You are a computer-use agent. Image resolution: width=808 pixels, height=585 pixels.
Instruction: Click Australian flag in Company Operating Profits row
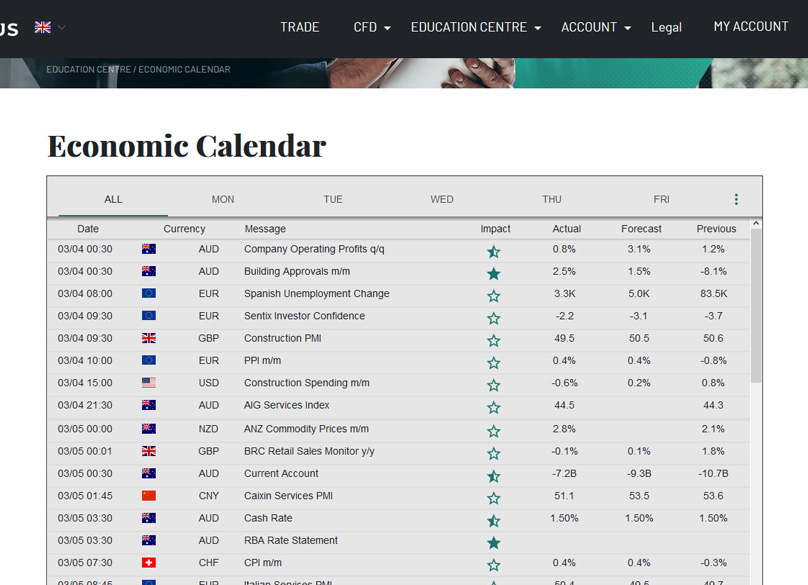point(149,249)
